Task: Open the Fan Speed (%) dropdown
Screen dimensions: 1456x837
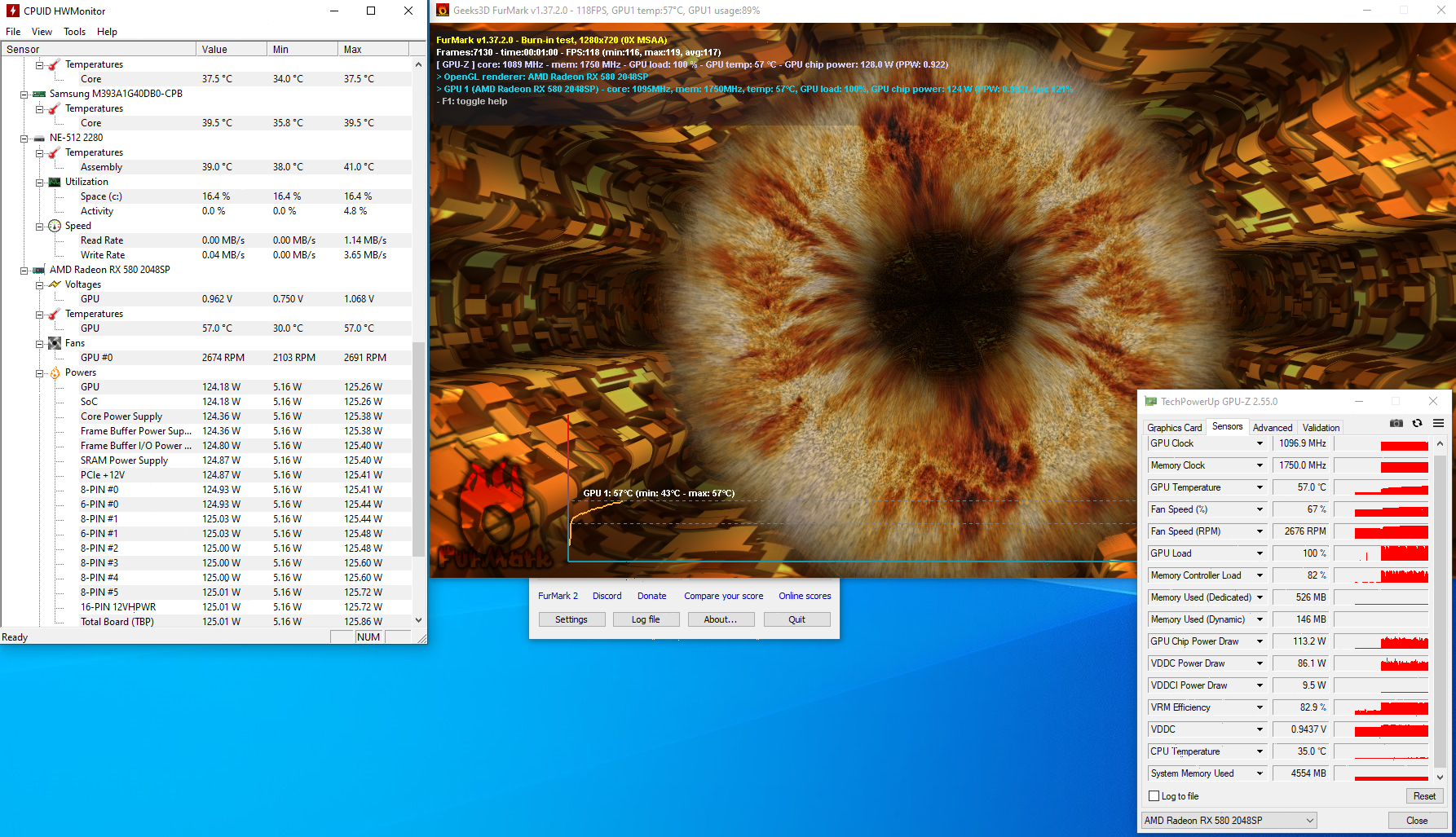Action: pos(1260,509)
